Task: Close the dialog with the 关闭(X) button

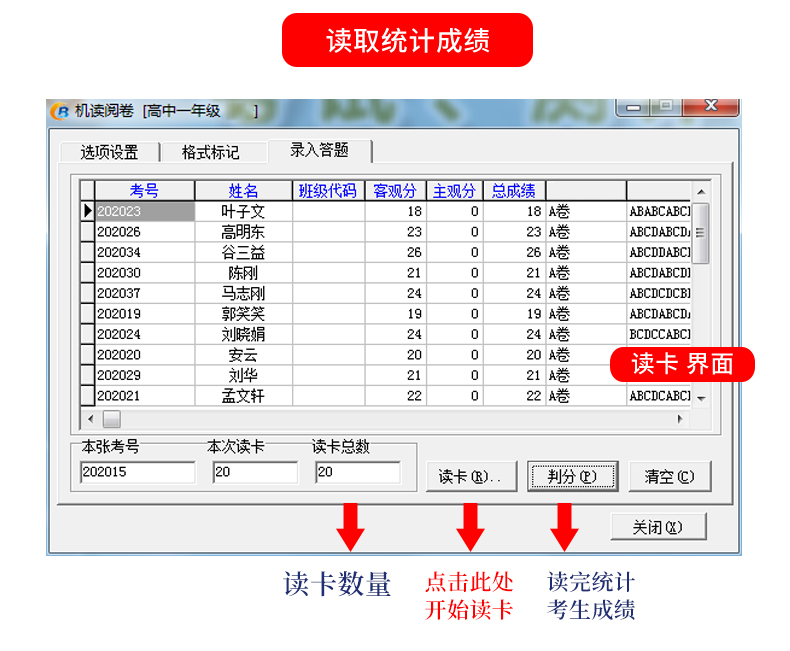Action: coord(658,526)
